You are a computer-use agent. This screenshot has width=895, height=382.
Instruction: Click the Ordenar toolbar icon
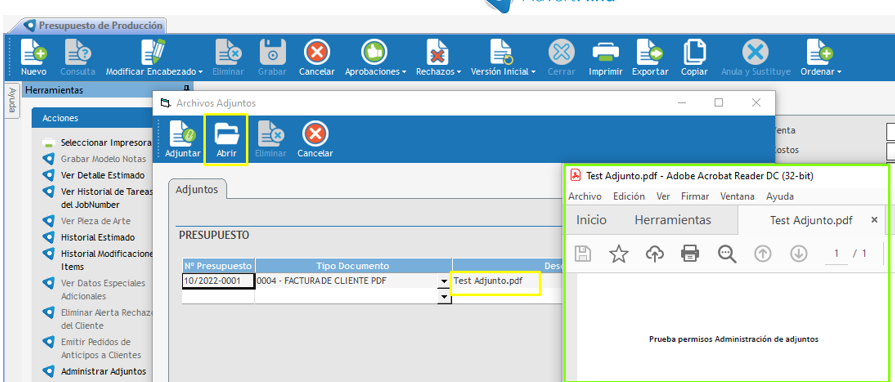[819, 53]
